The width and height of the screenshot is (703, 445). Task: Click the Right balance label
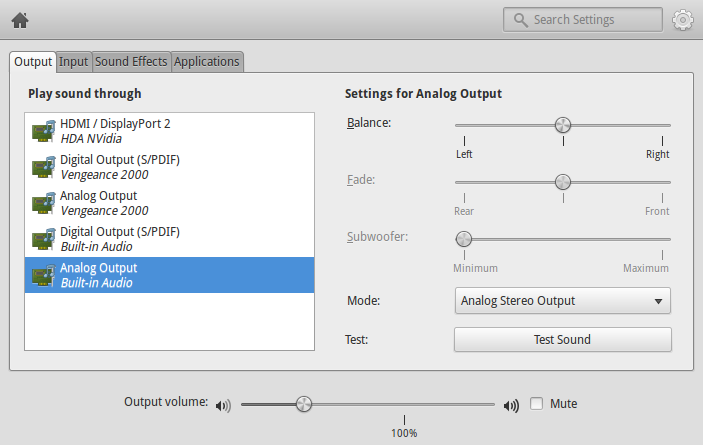pos(657,154)
